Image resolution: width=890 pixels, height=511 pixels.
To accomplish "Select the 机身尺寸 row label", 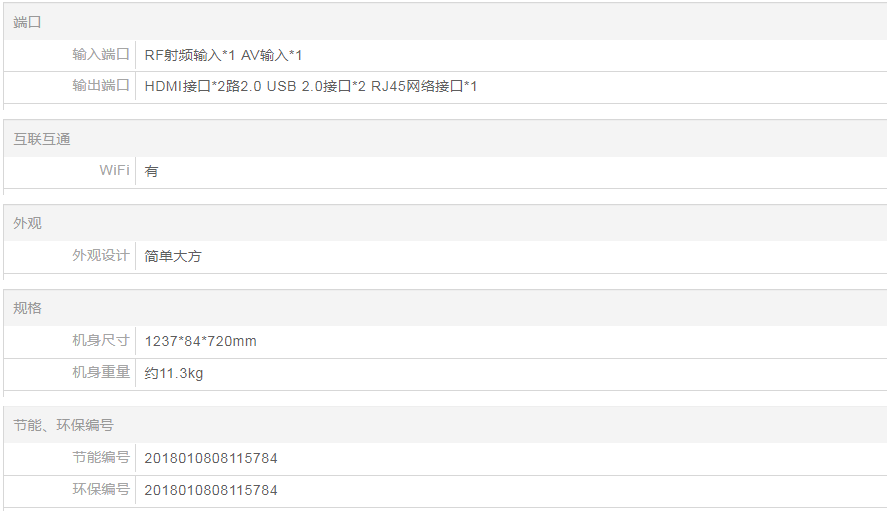I will [101, 341].
